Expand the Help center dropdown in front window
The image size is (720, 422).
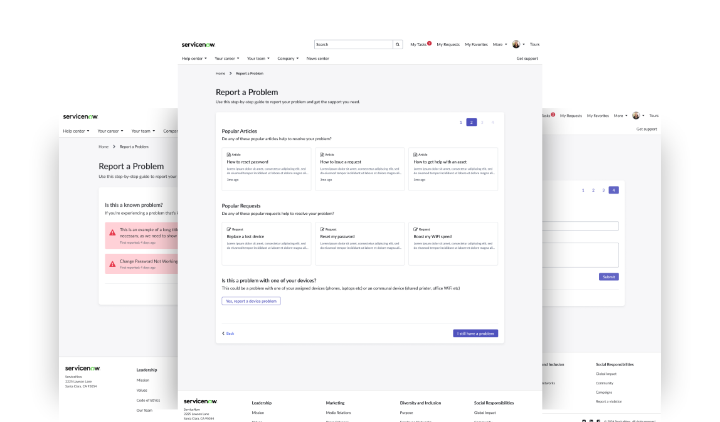[194, 59]
